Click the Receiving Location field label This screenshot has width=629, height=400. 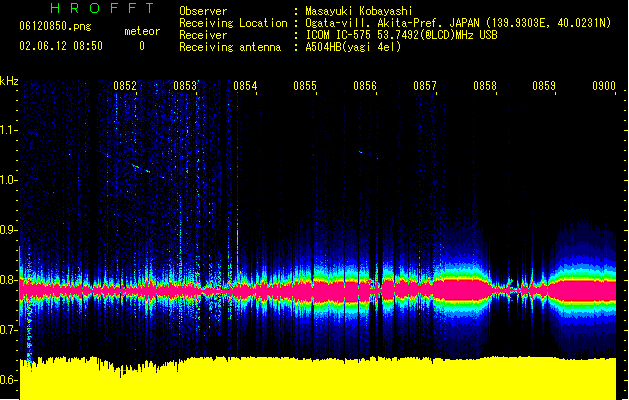(x=233, y=23)
